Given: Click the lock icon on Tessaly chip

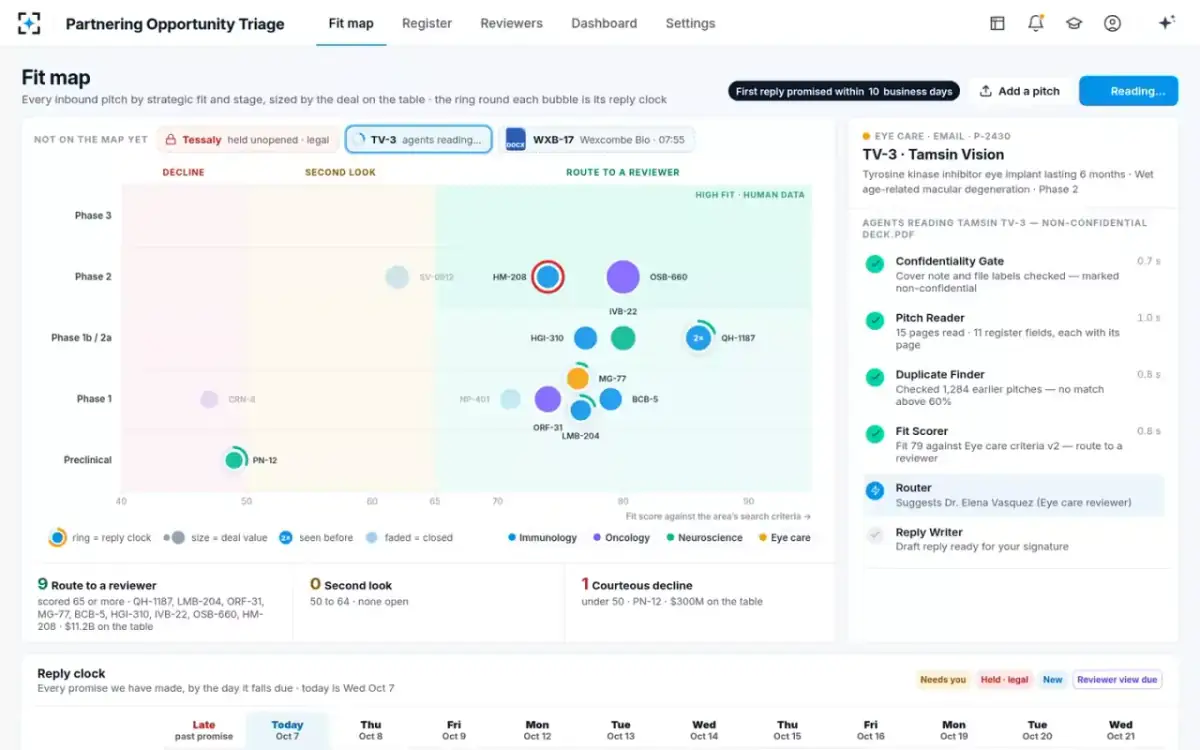Looking at the screenshot, I should (x=171, y=140).
